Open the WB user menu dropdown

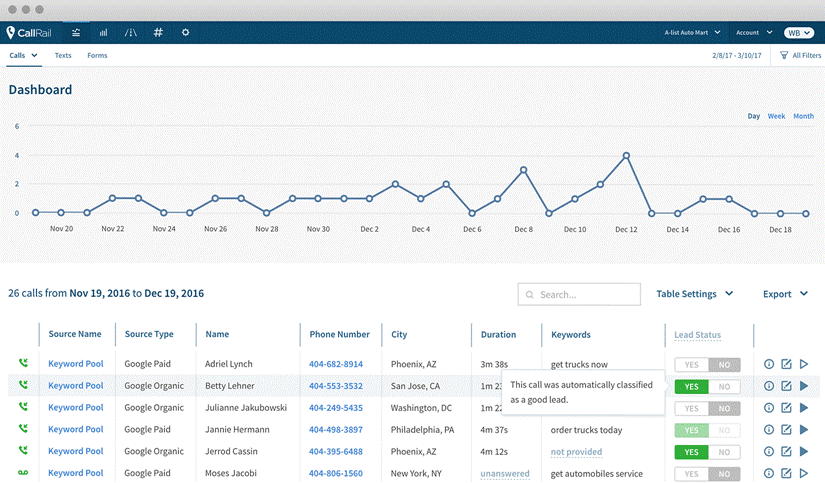point(798,33)
